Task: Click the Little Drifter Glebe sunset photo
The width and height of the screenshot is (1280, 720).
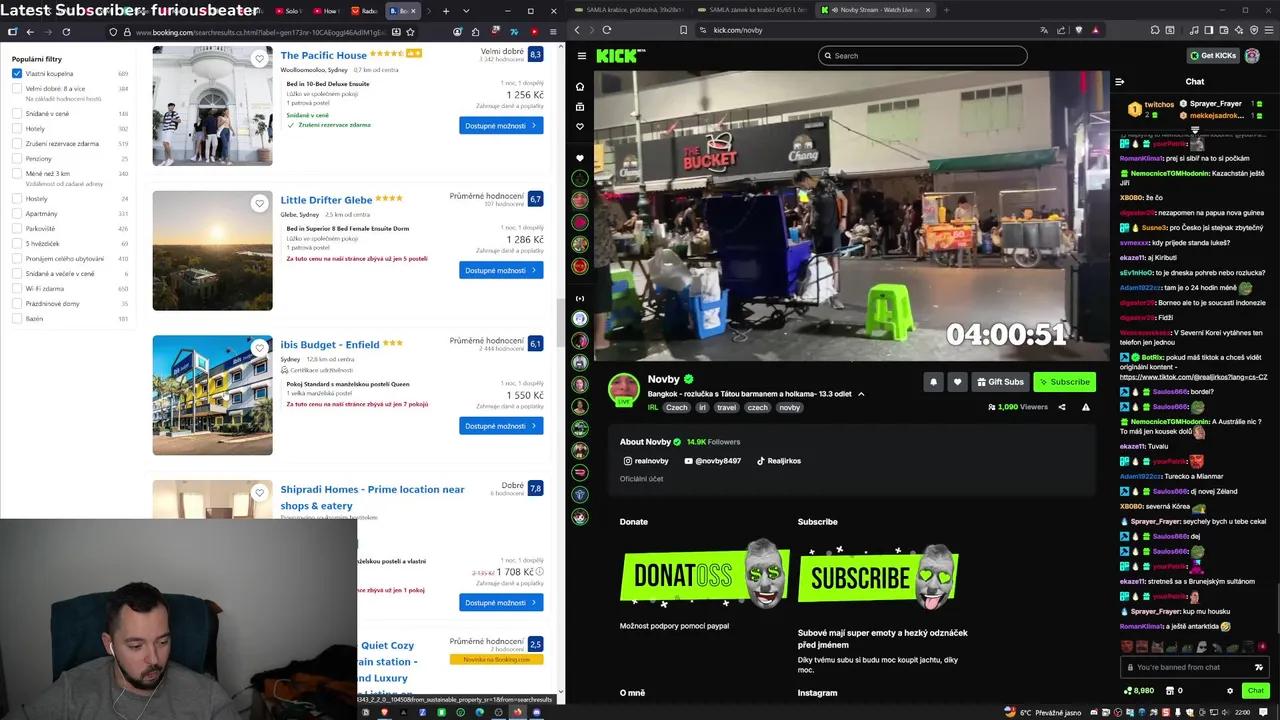Action: (x=212, y=251)
